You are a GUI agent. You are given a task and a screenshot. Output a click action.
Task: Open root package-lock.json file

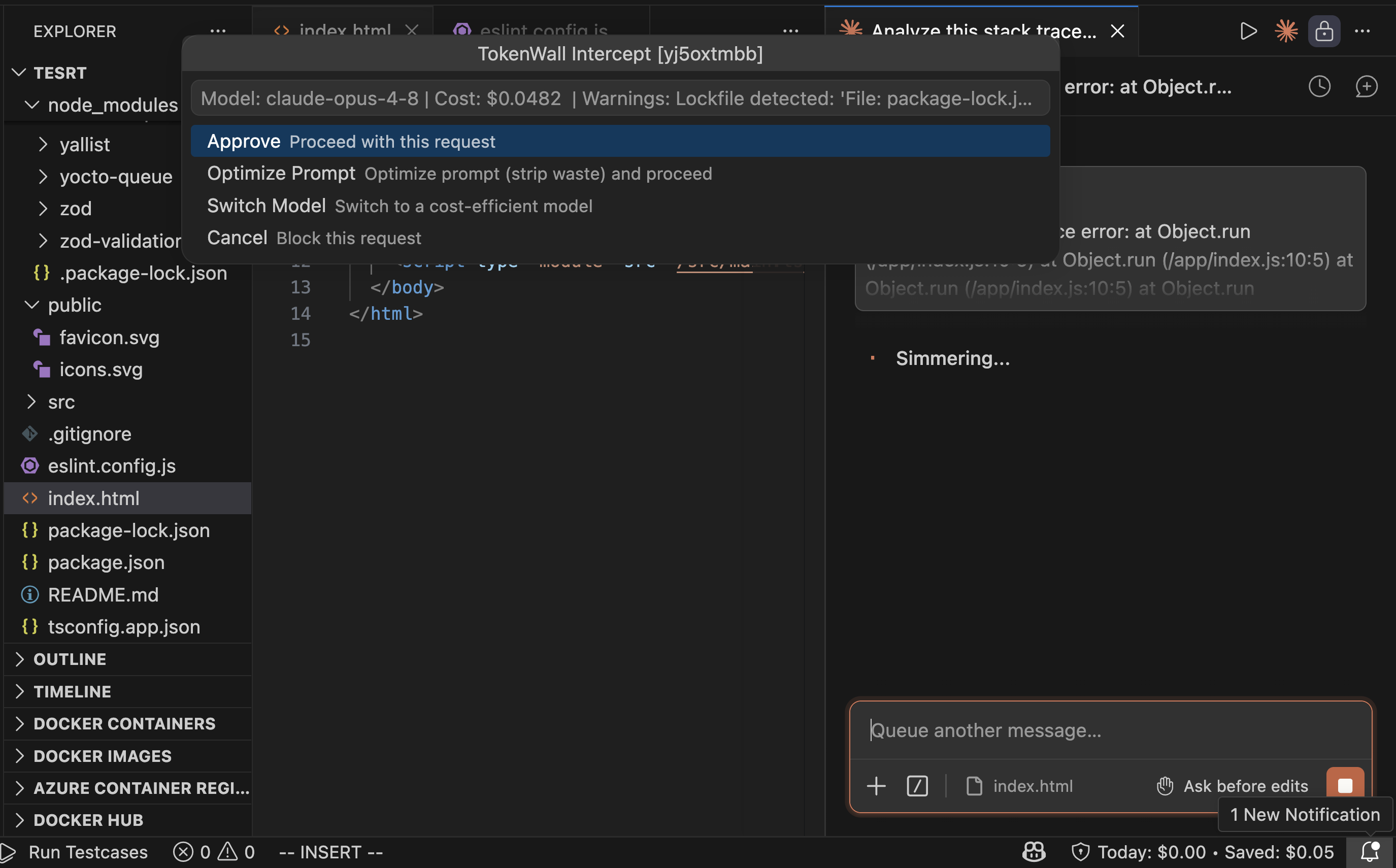coord(128,530)
